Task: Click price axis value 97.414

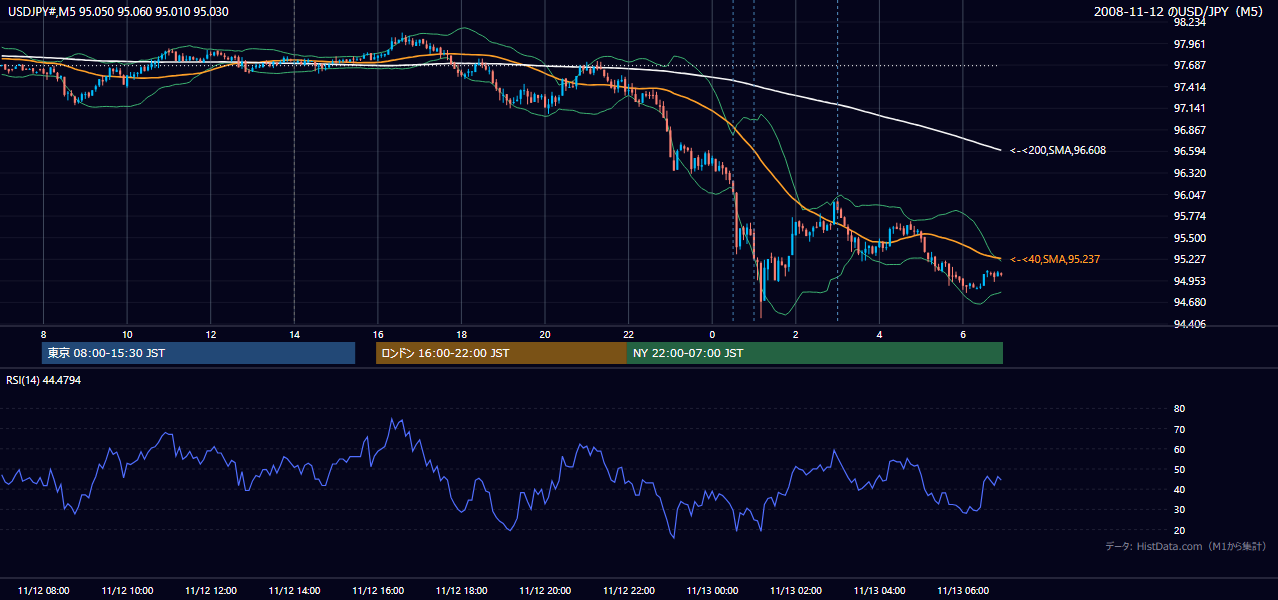Action: (x=1189, y=87)
